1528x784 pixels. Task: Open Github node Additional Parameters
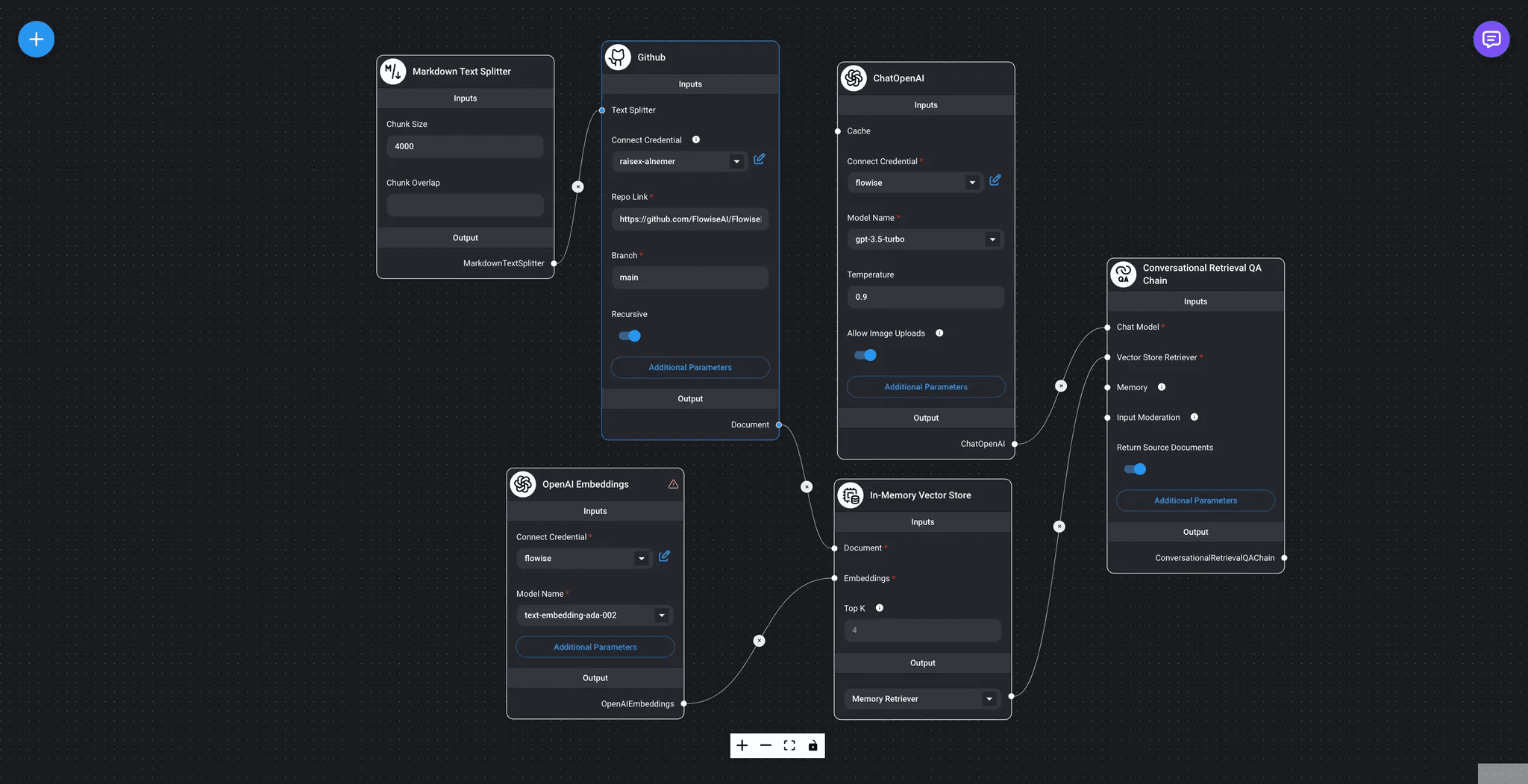click(x=689, y=367)
